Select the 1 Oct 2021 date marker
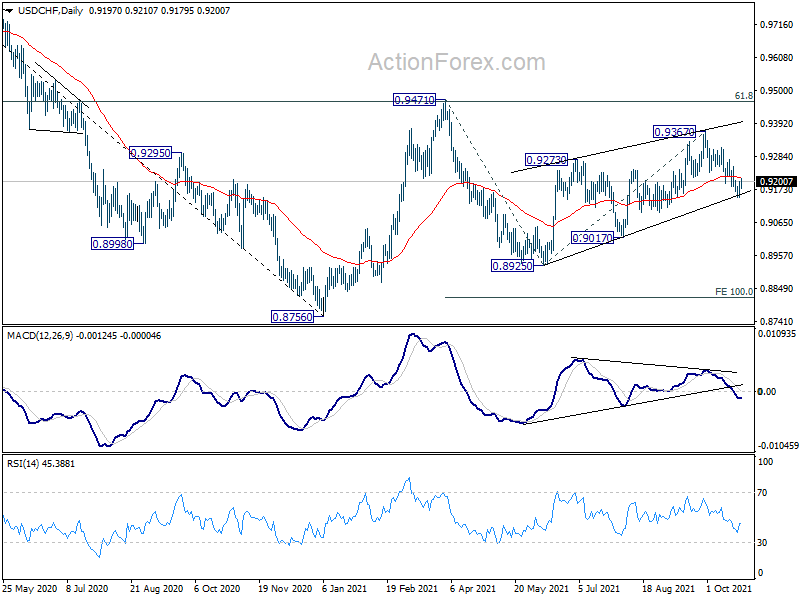Image resolution: width=800 pixels, height=600 pixels. point(729,588)
